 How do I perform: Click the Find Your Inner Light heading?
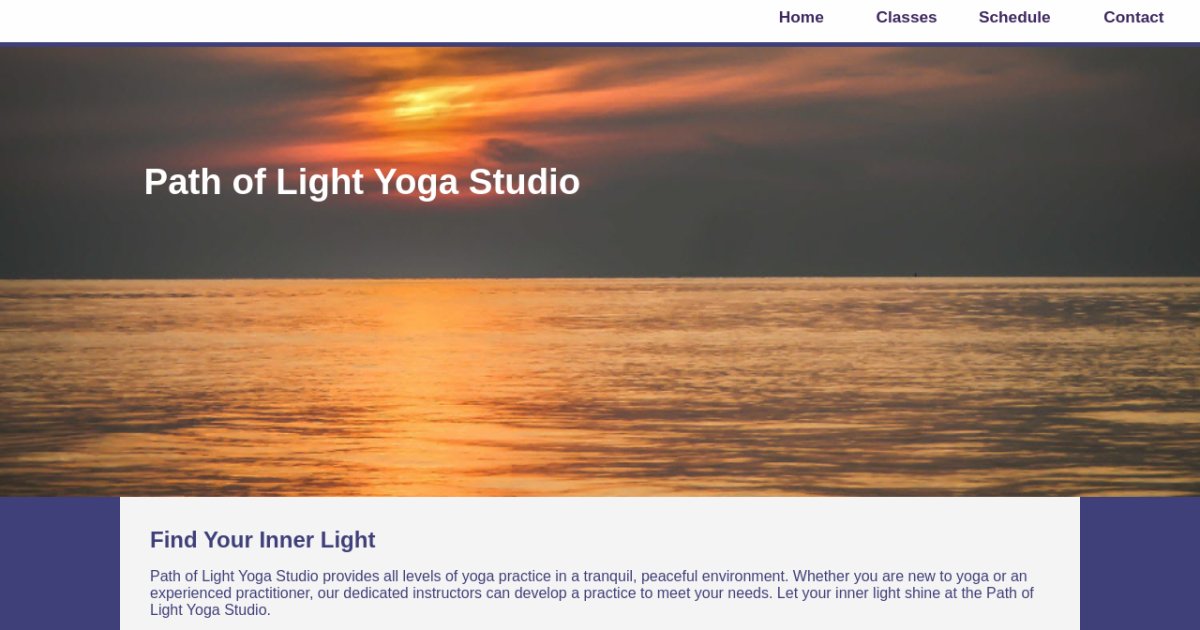263,540
